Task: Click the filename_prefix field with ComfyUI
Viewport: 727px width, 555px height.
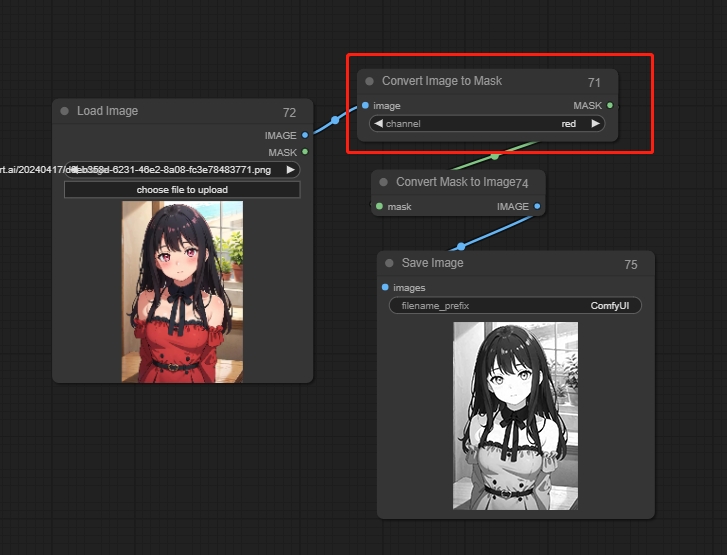Action: (x=515, y=306)
